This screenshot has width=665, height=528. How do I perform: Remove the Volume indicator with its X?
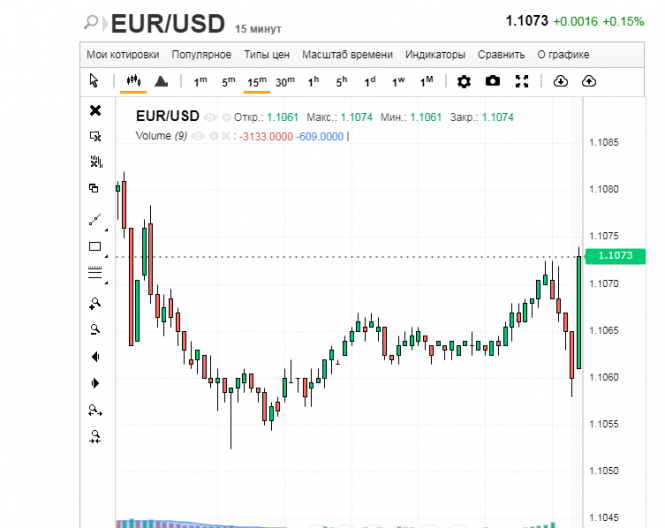[226, 136]
